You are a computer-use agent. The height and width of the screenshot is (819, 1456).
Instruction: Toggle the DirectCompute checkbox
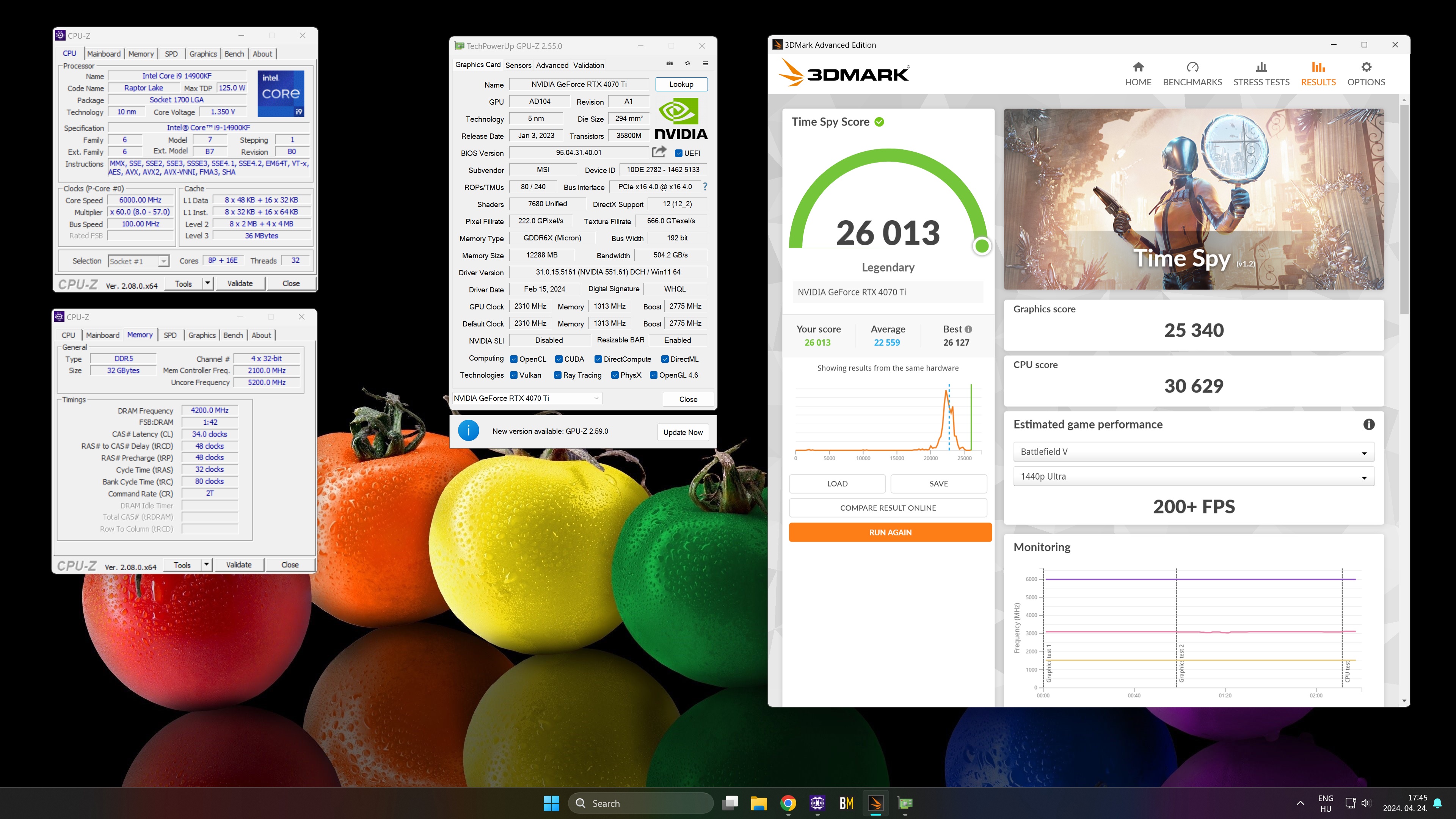598,359
